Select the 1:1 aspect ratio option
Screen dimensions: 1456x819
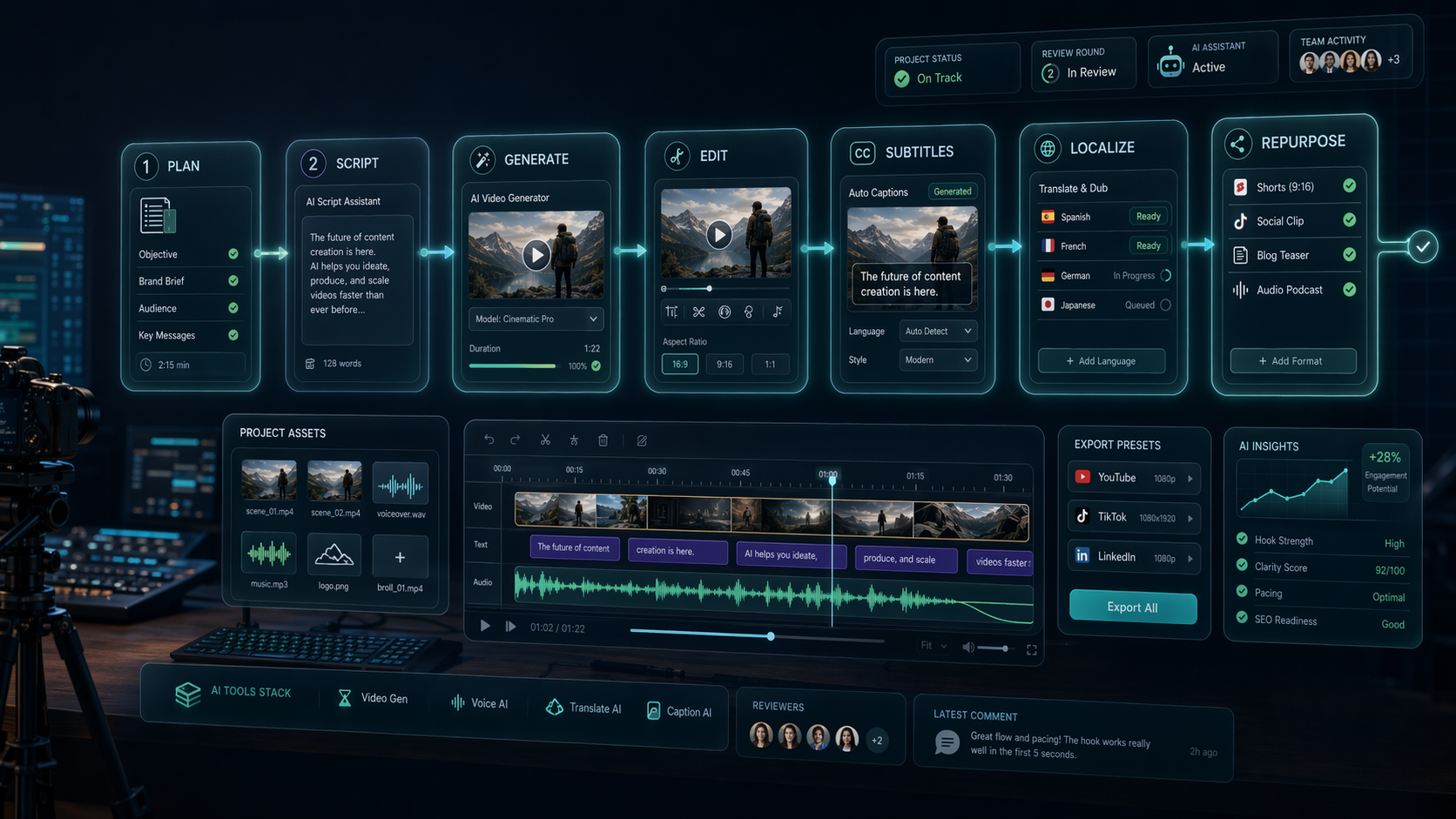click(770, 365)
